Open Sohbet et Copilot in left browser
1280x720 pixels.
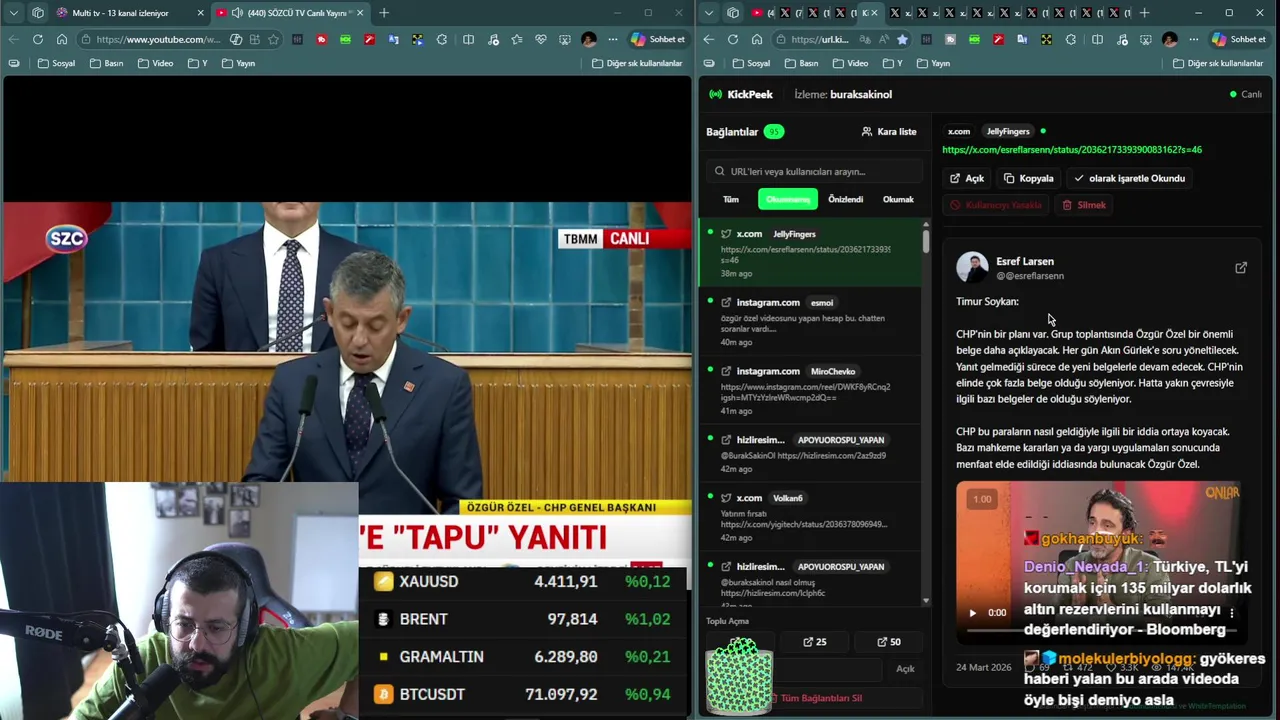657,39
